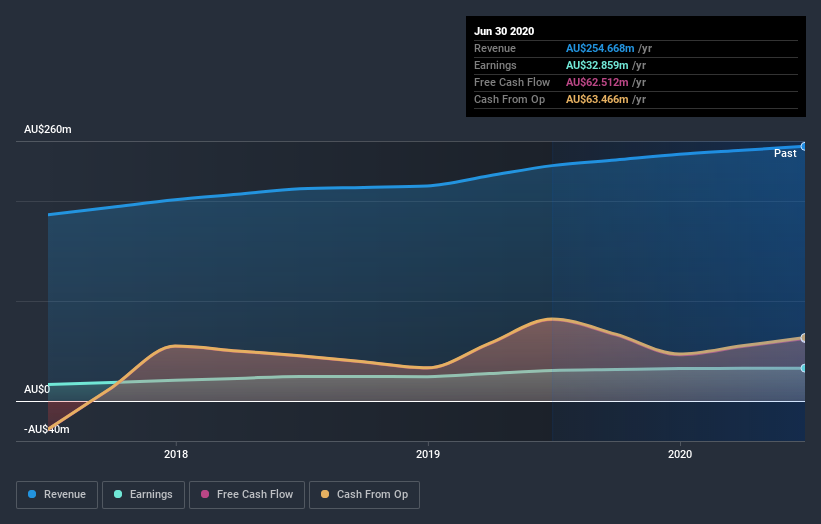Click the Cash From Op value AU$63.466m
Viewport: 821px width, 524px height.
click(597, 99)
